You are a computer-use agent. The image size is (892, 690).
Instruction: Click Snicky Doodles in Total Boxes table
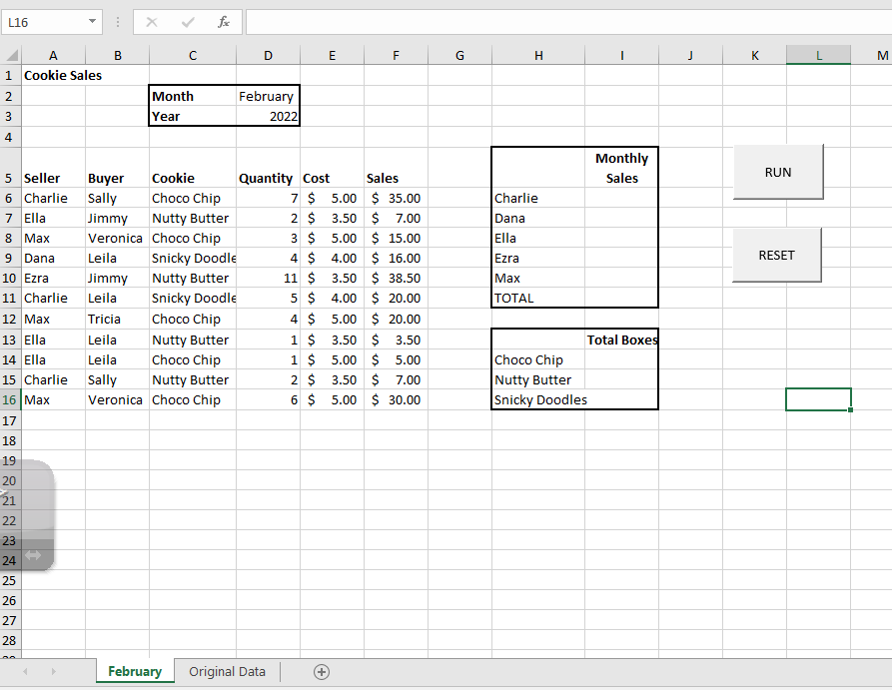point(538,400)
